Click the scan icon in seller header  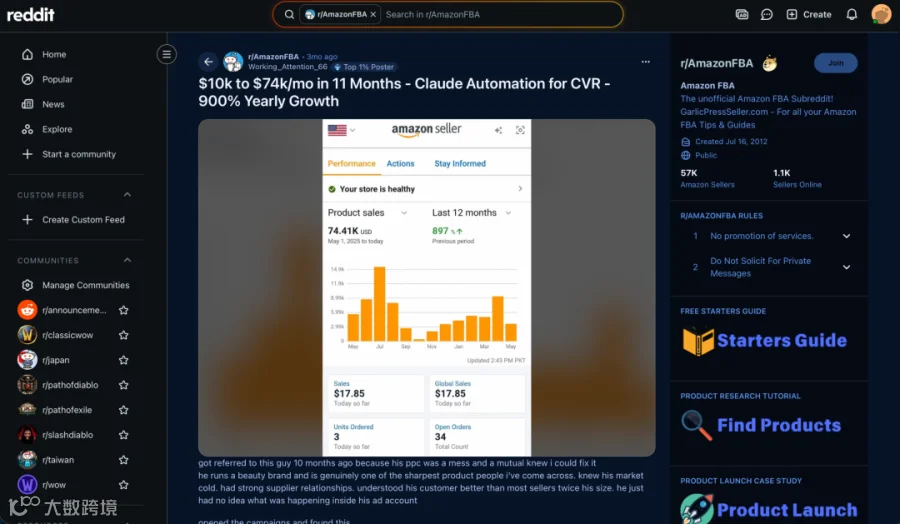coord(520,130)
